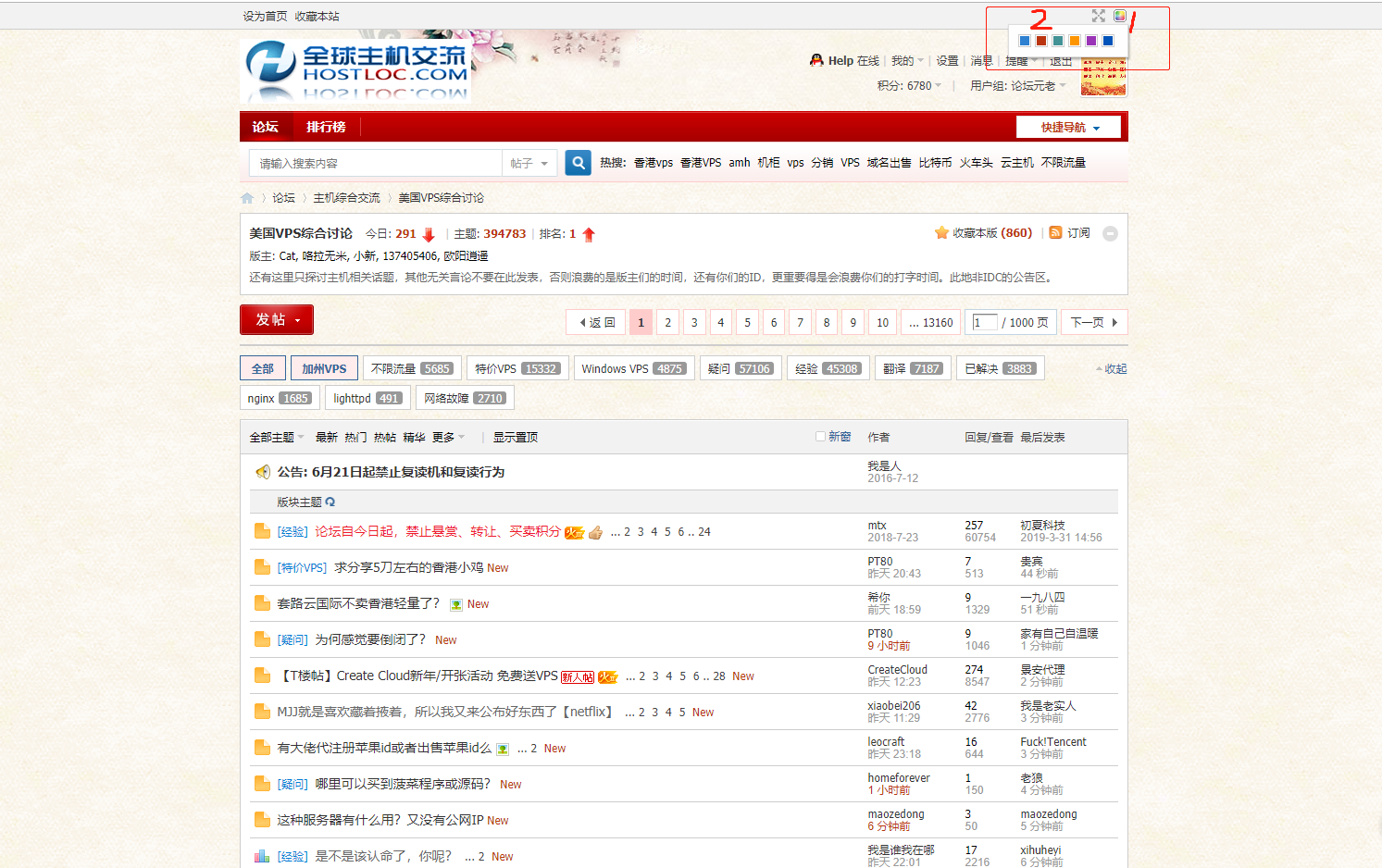The image size is (1382, 868).
Task: Click the 退出 logout link
Action: pos(1061,61)
